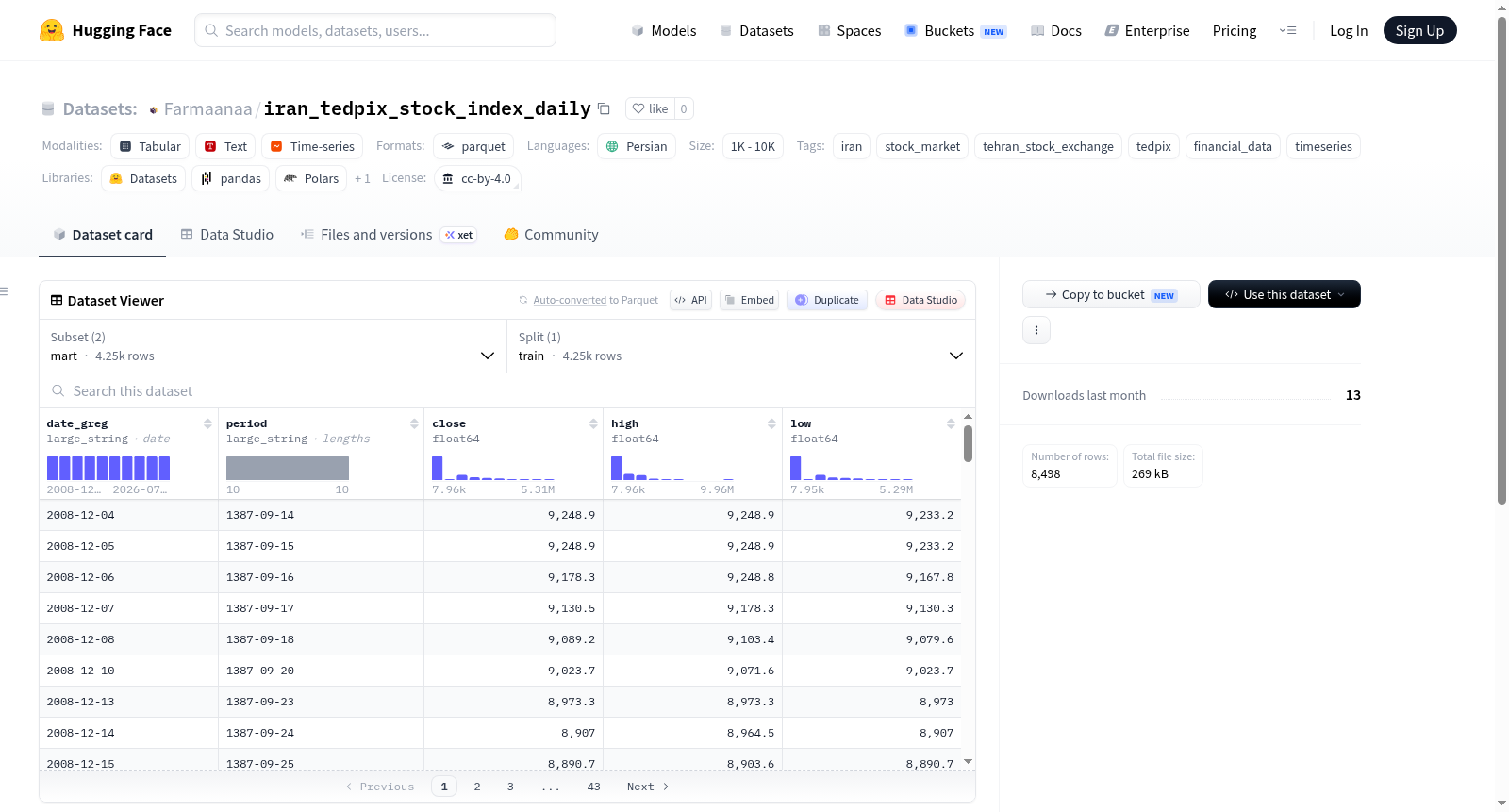Sort by high column sort icon
The image size is (1509, 812).
[771, 423]
